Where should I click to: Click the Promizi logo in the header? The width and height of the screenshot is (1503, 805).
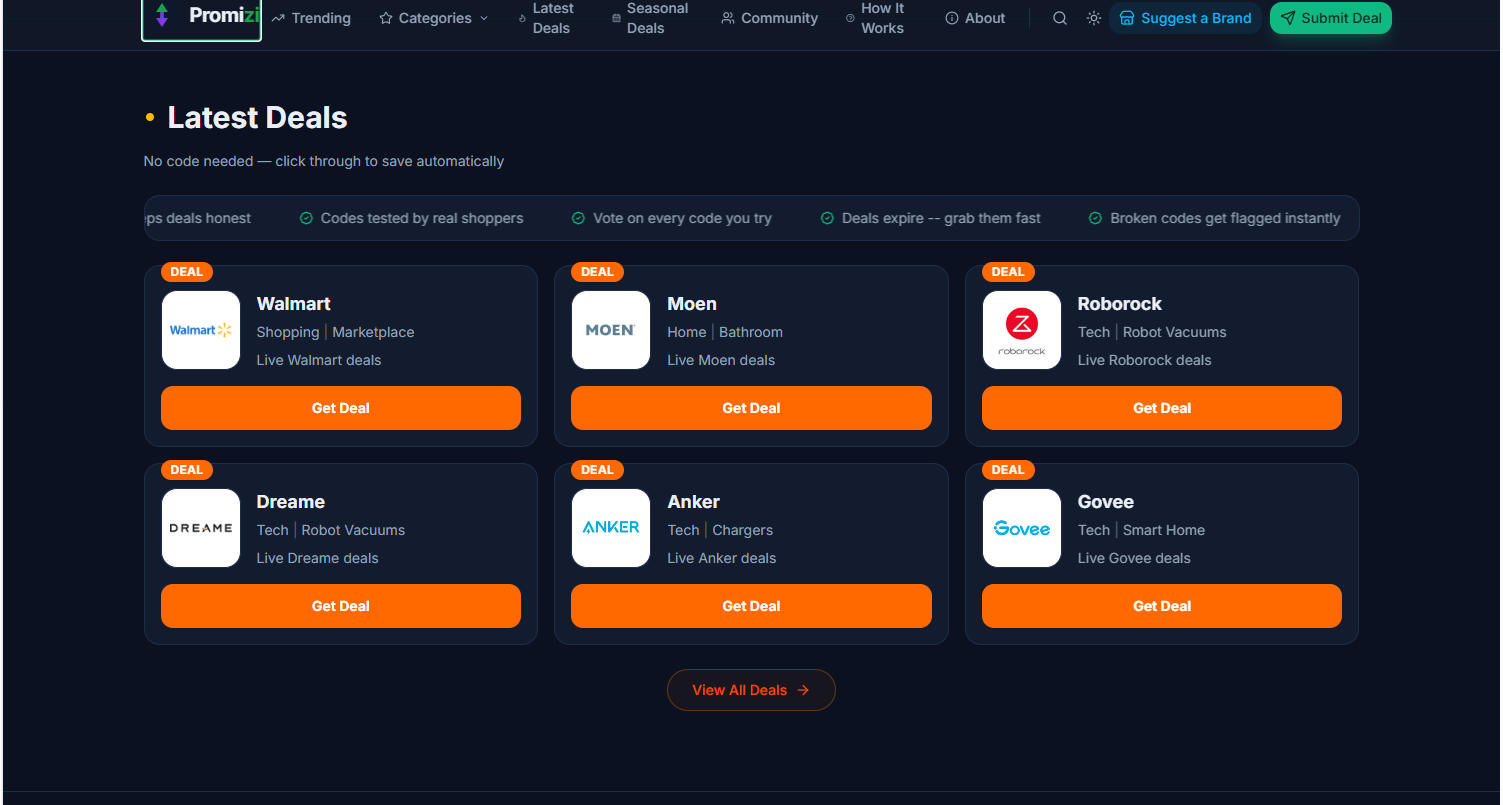[x=201, y=18]
